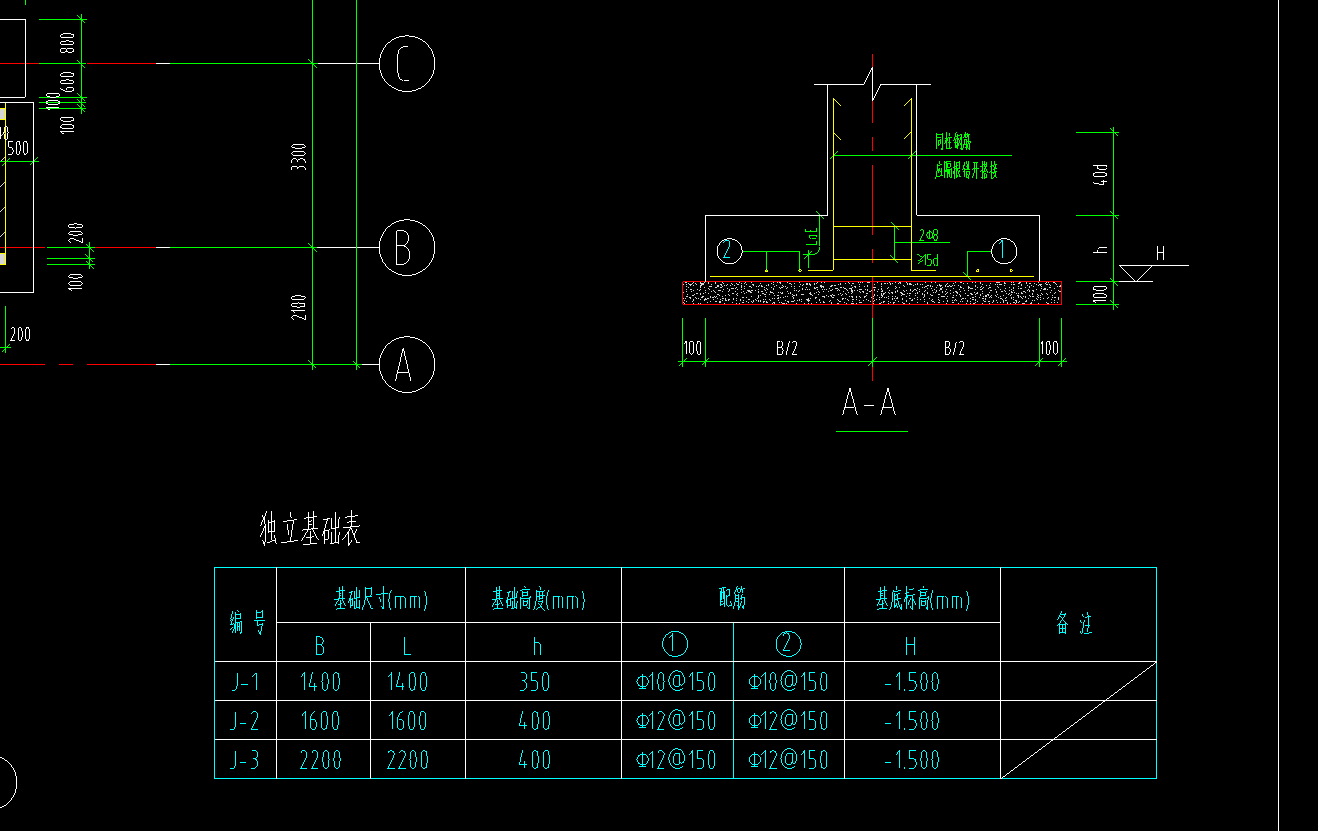Select J-1 L value 1400
The image size is (1318, 831).
407,683
